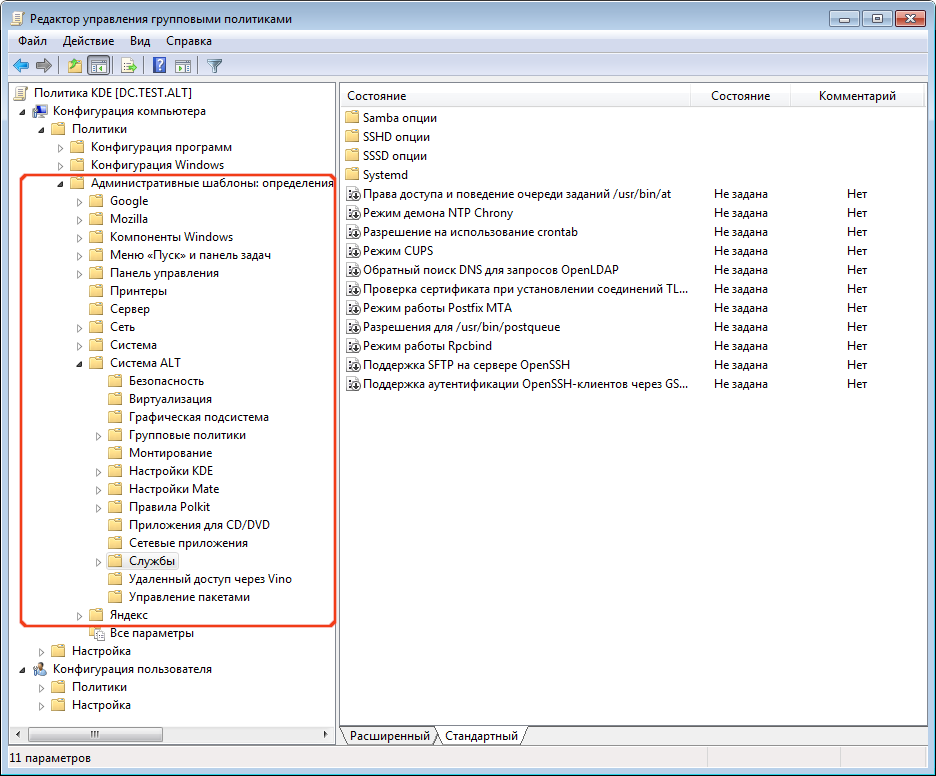
Task: Expand the Настройки KDE node
Action: click(98, 472)
